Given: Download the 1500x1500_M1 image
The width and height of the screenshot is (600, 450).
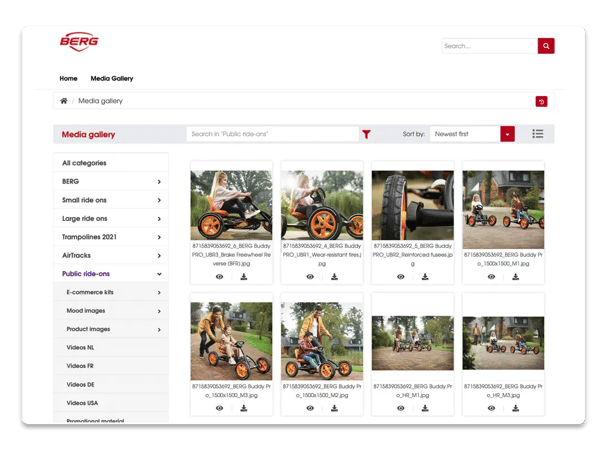Looking at the screenshot, I should [x=516, y=277].
